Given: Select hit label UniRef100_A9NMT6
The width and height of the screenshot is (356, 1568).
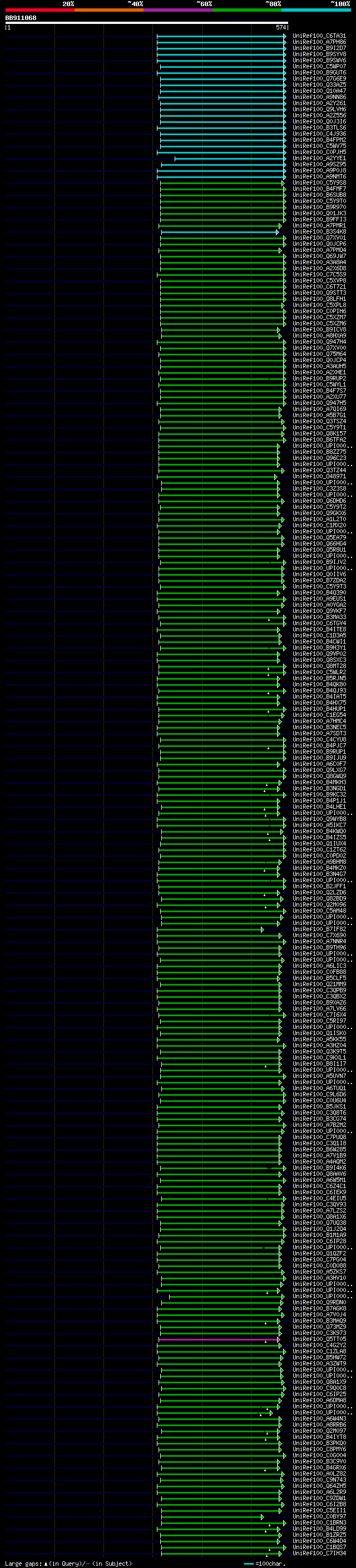Looking at the screenshot, I should [x=319, y=176].
